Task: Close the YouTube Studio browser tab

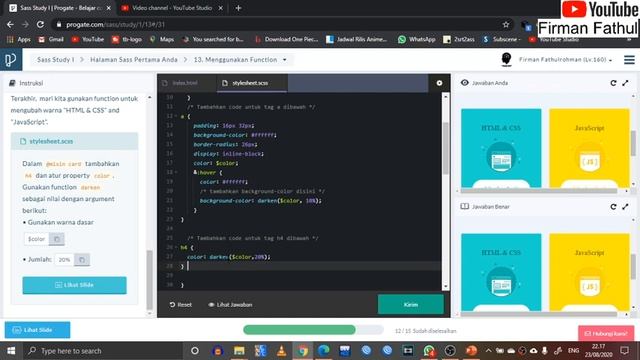Action: click(x=220, y=8)
